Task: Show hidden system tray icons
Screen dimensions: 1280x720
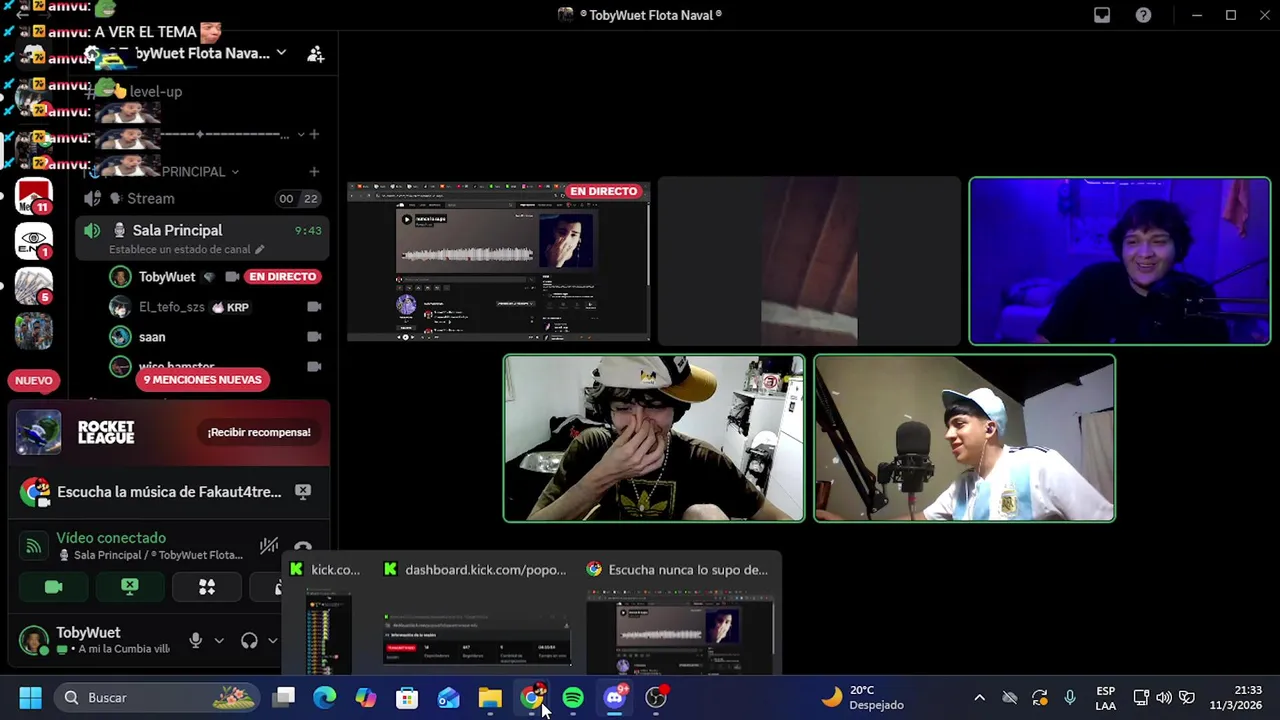Action: 979,698
